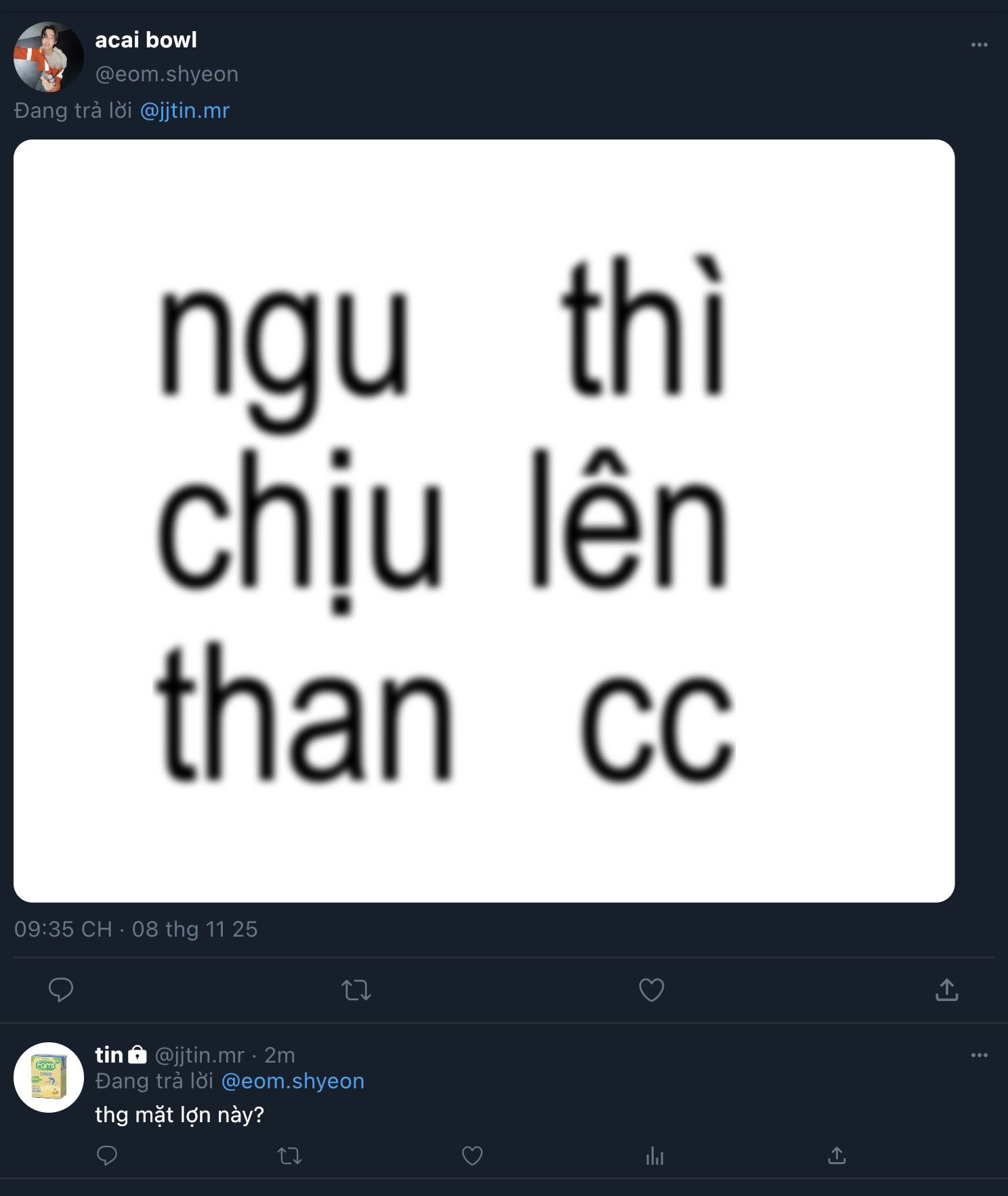The width and height of the screenshot is (1008, 1196).
Task: Click the @eom.shyeon handle under acai bowl
Action: click(167, 74)
